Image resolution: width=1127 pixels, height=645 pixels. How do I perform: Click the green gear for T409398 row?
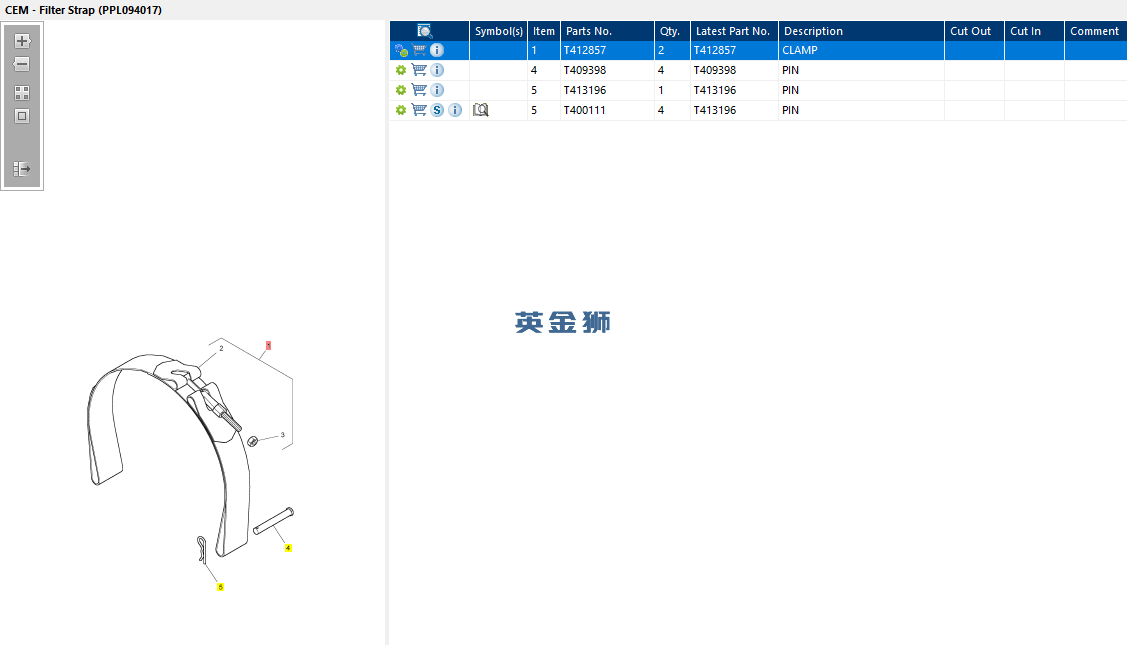[x=401, y=70]
